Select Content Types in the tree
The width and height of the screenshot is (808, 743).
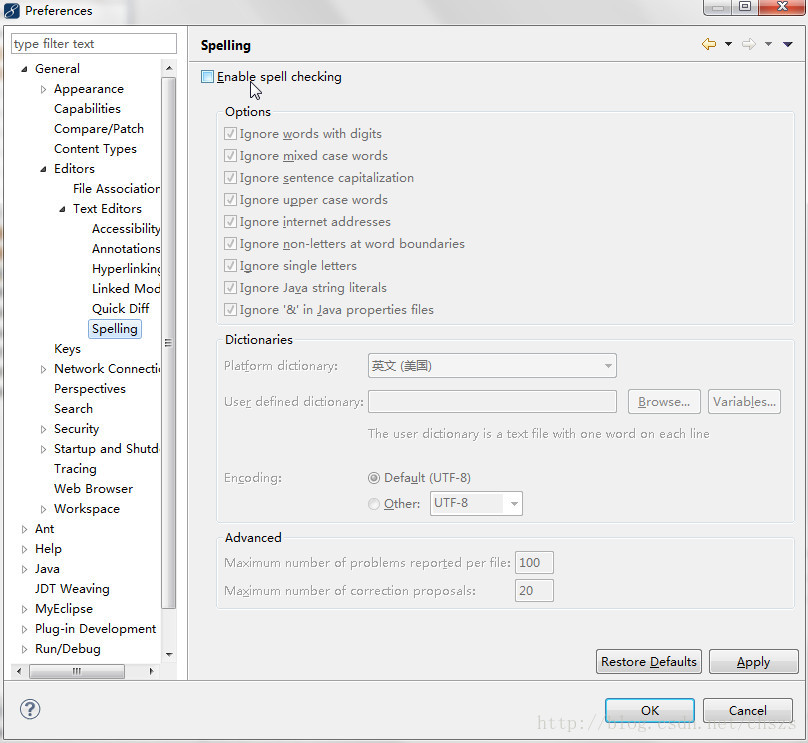95,149
